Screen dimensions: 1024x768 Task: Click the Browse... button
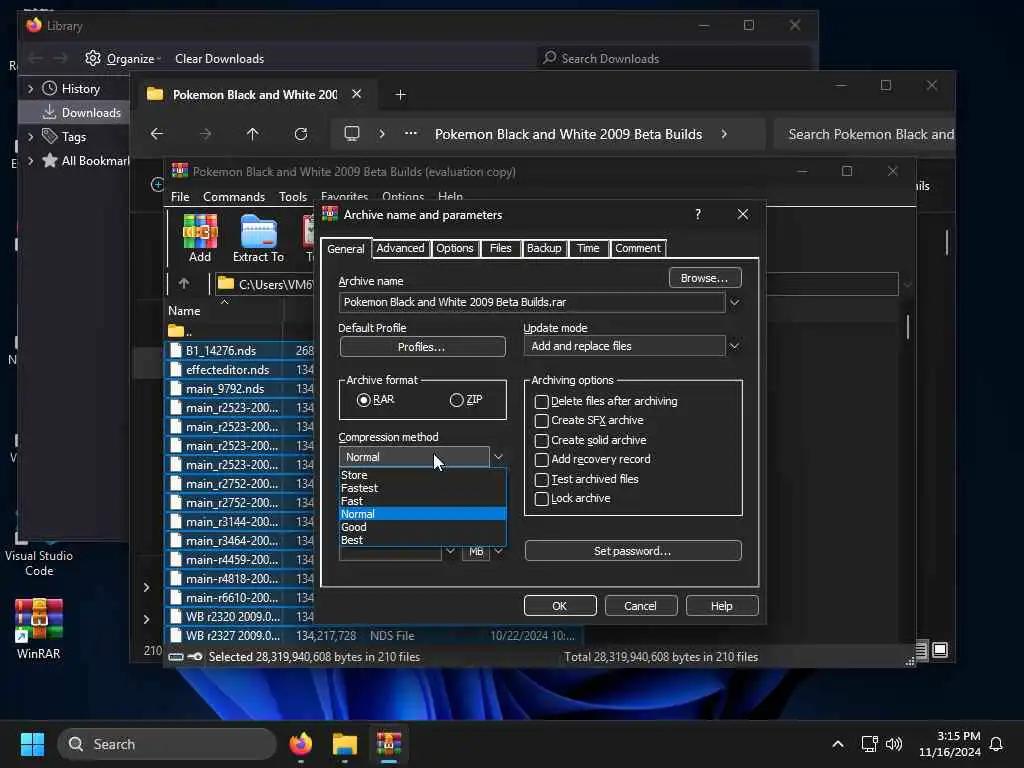tap(705, 278)
